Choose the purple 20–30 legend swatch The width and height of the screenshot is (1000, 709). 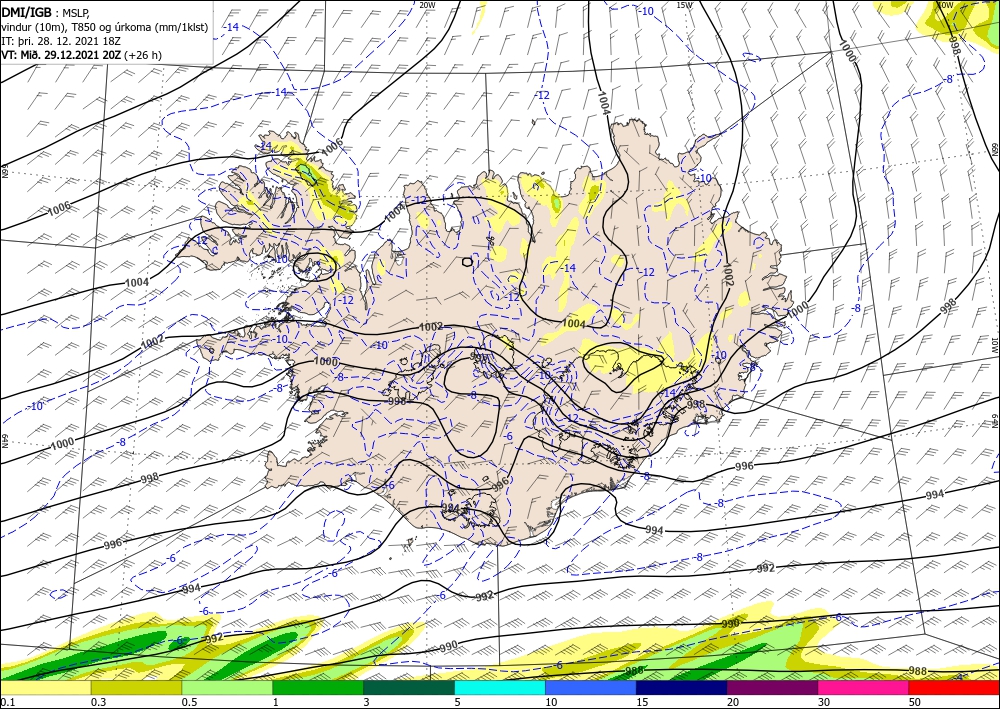(772, 688)
